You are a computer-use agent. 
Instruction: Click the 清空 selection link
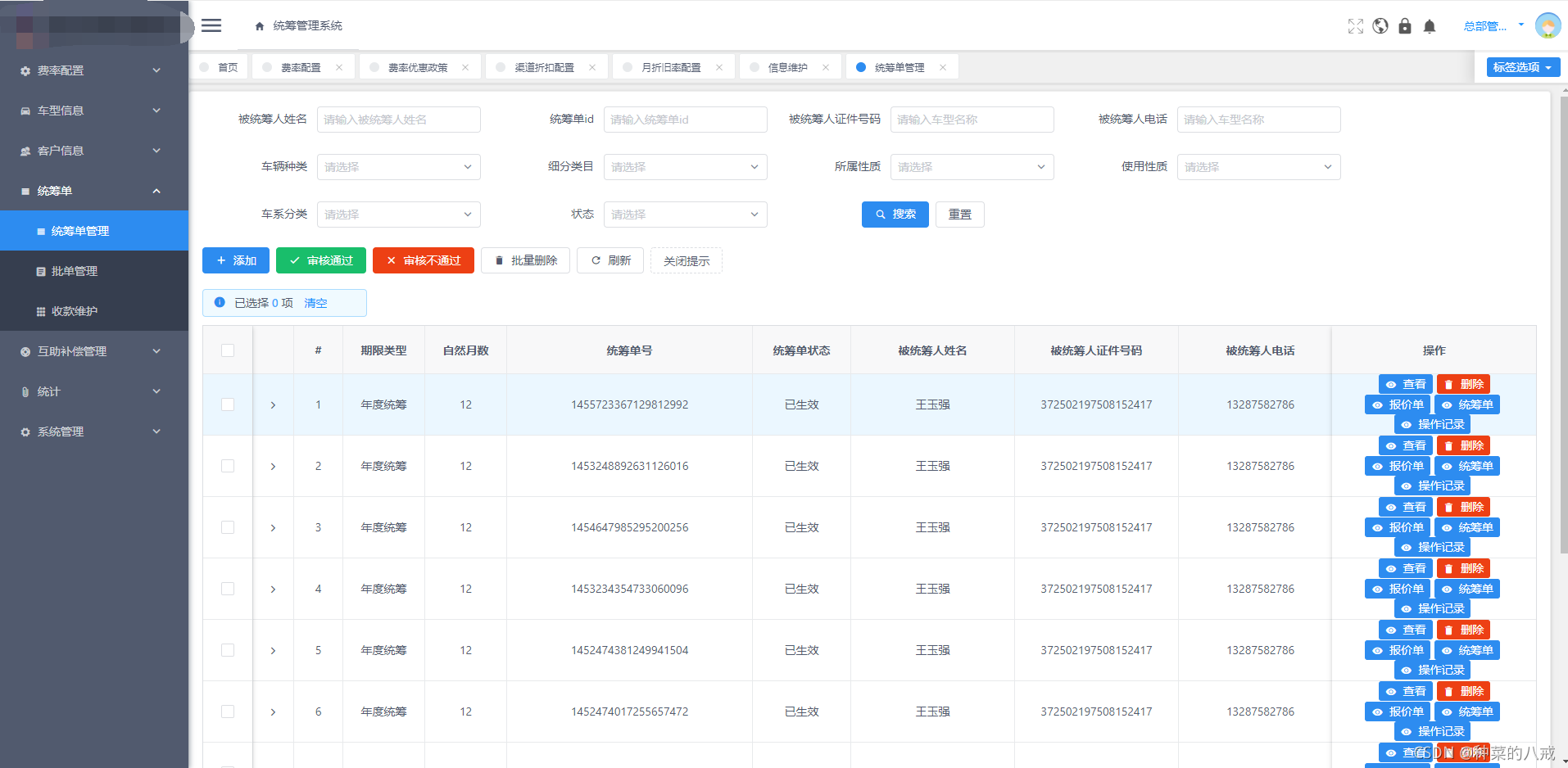coord(315,303)
